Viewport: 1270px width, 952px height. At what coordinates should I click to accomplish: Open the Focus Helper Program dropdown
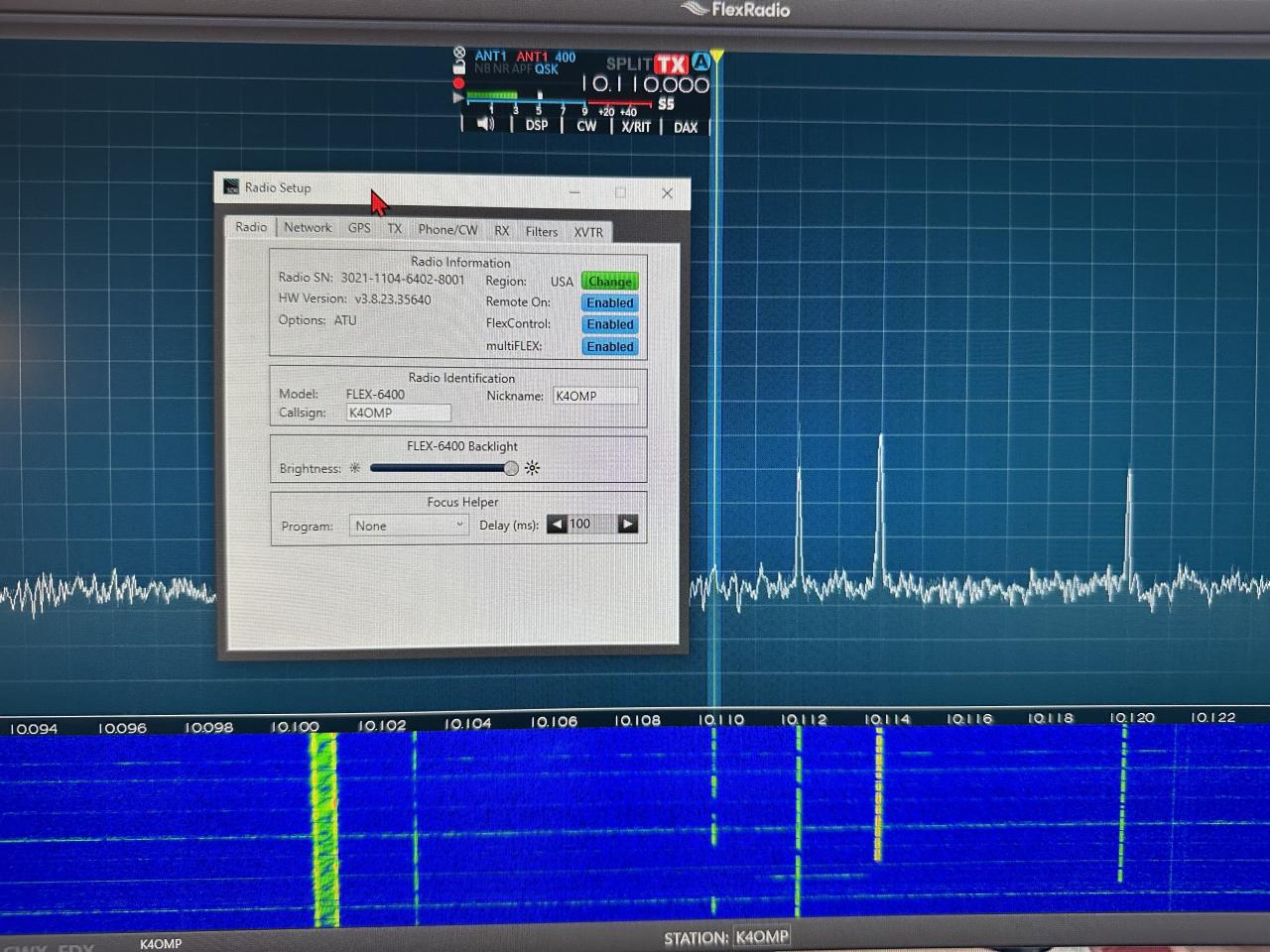pos(409,526)
